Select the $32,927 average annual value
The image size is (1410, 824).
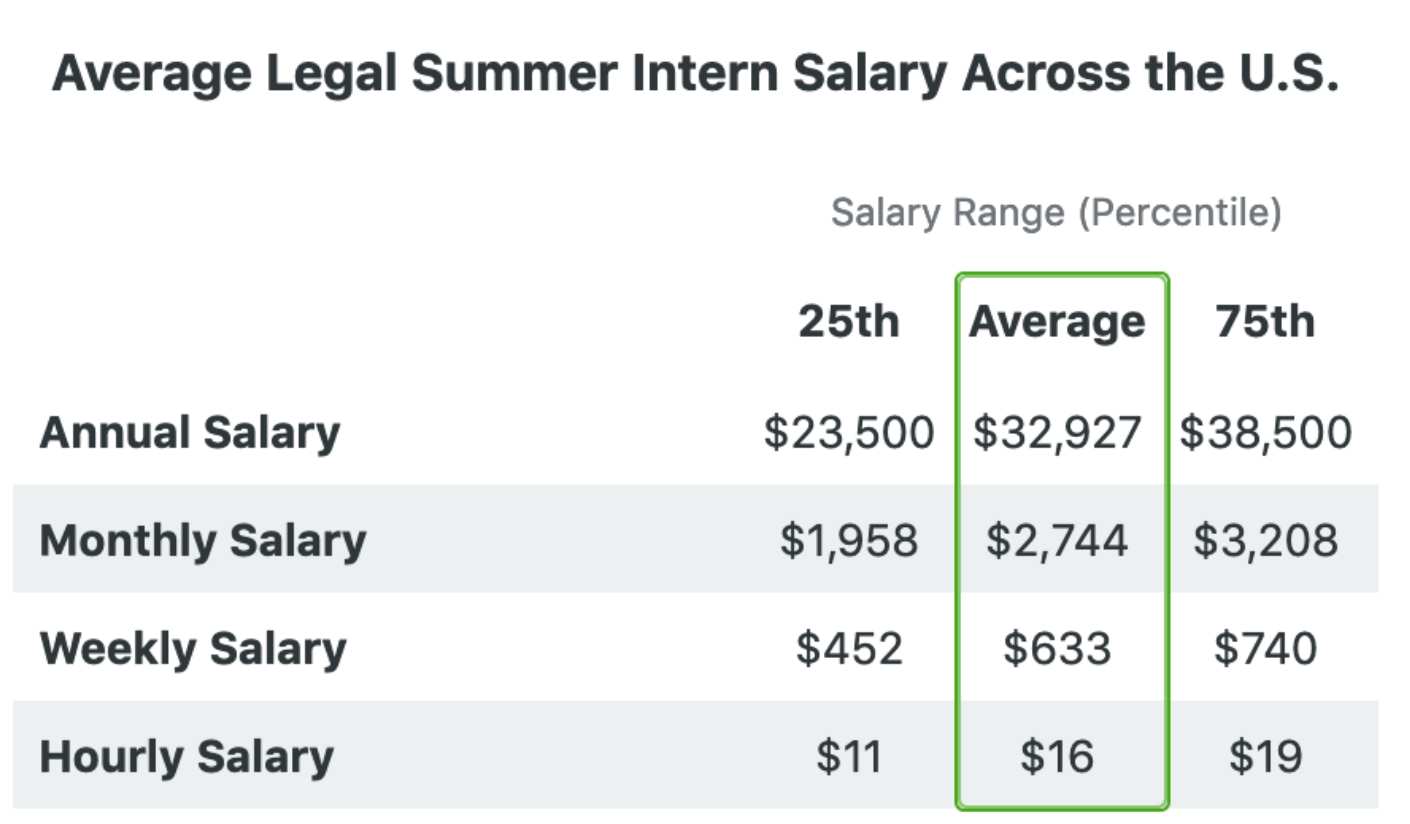[1057, 433]
